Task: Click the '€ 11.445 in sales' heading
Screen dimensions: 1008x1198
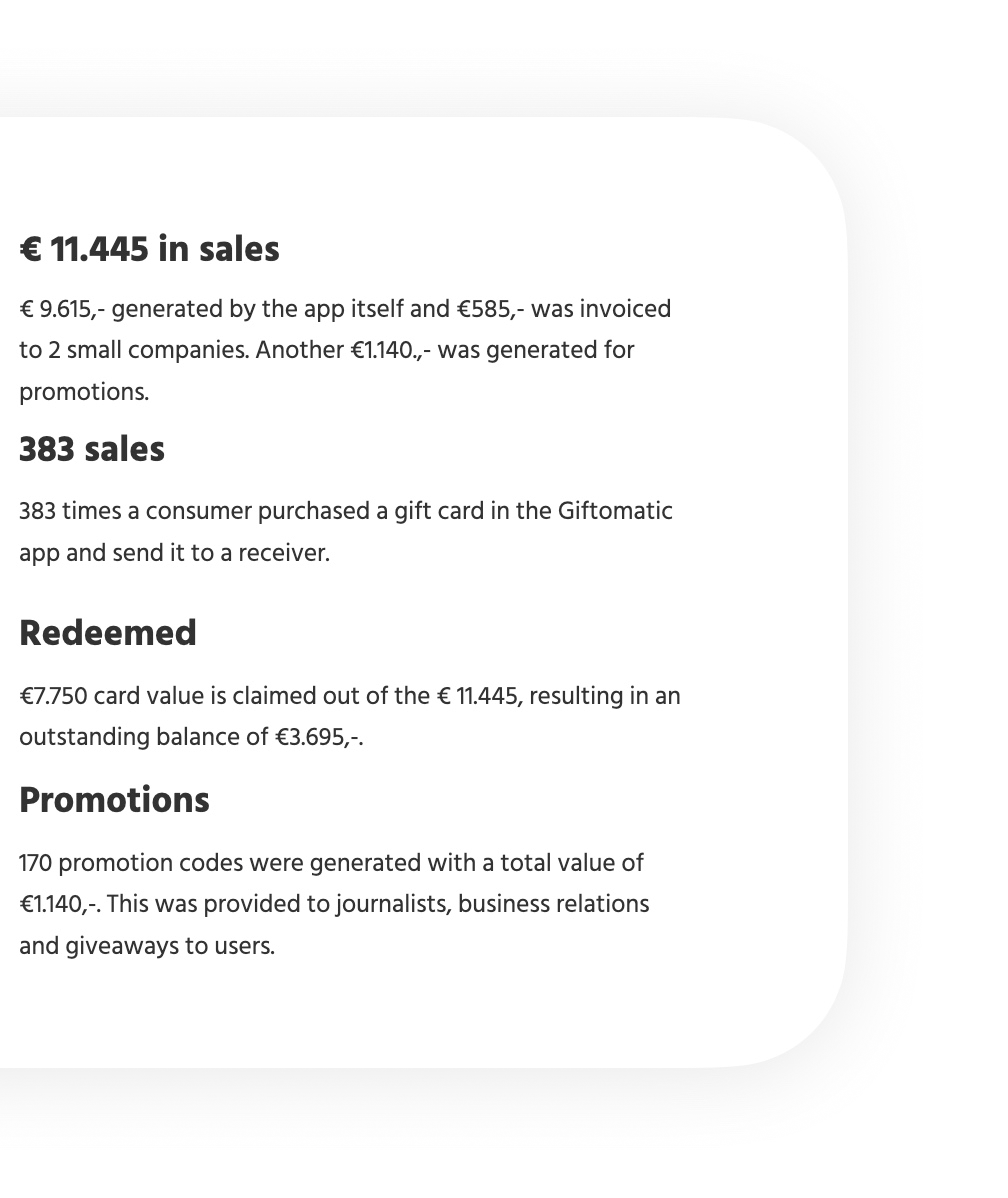Action: coord(149,249)
